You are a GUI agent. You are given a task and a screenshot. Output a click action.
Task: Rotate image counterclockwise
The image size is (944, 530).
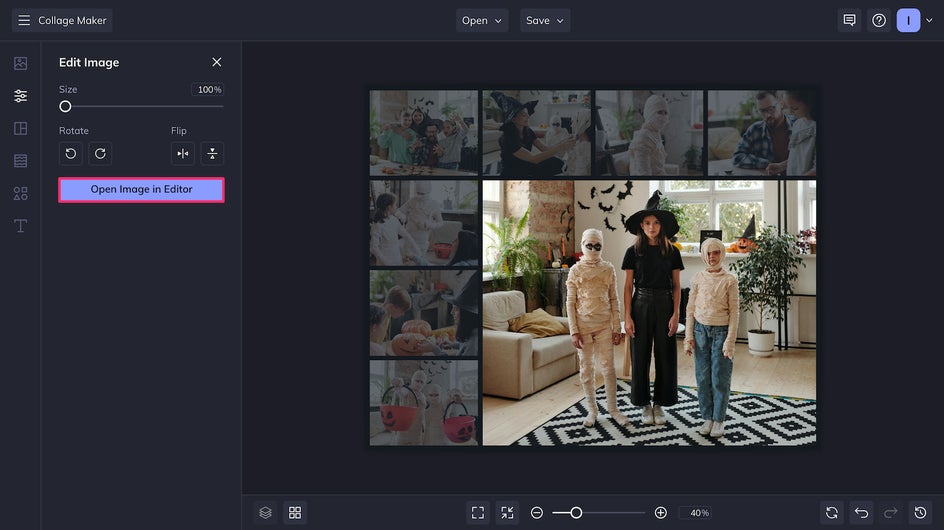(x=71, y=153)
